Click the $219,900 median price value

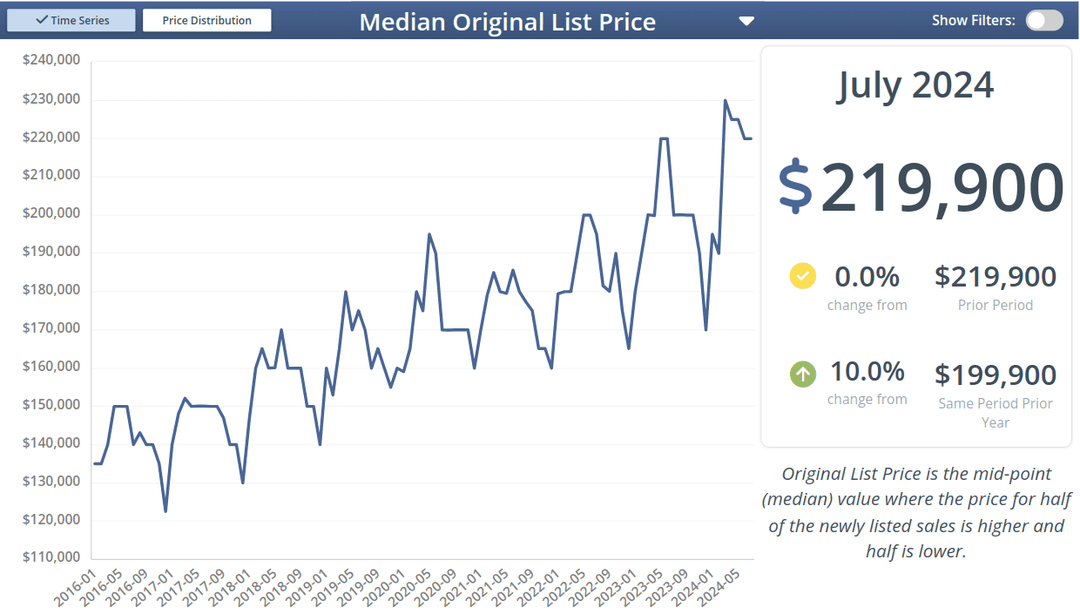(930, 186)
